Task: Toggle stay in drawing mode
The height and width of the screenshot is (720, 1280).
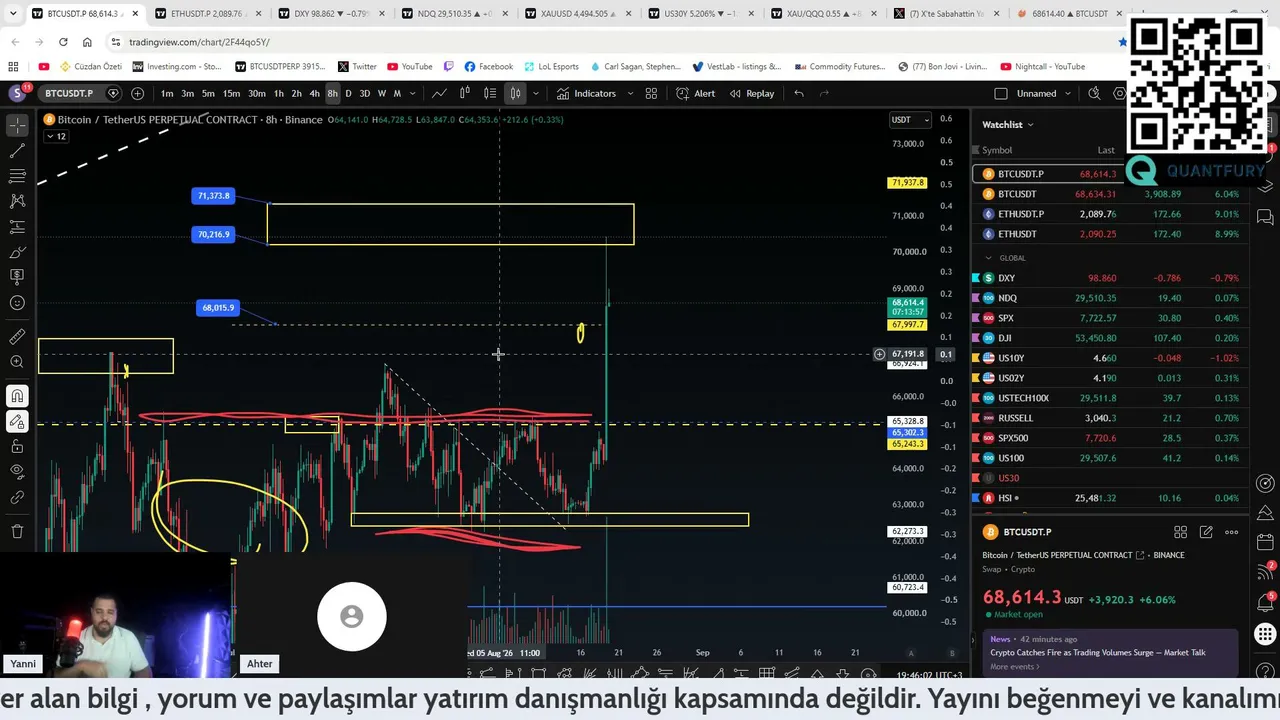Action: coord(17,421)
